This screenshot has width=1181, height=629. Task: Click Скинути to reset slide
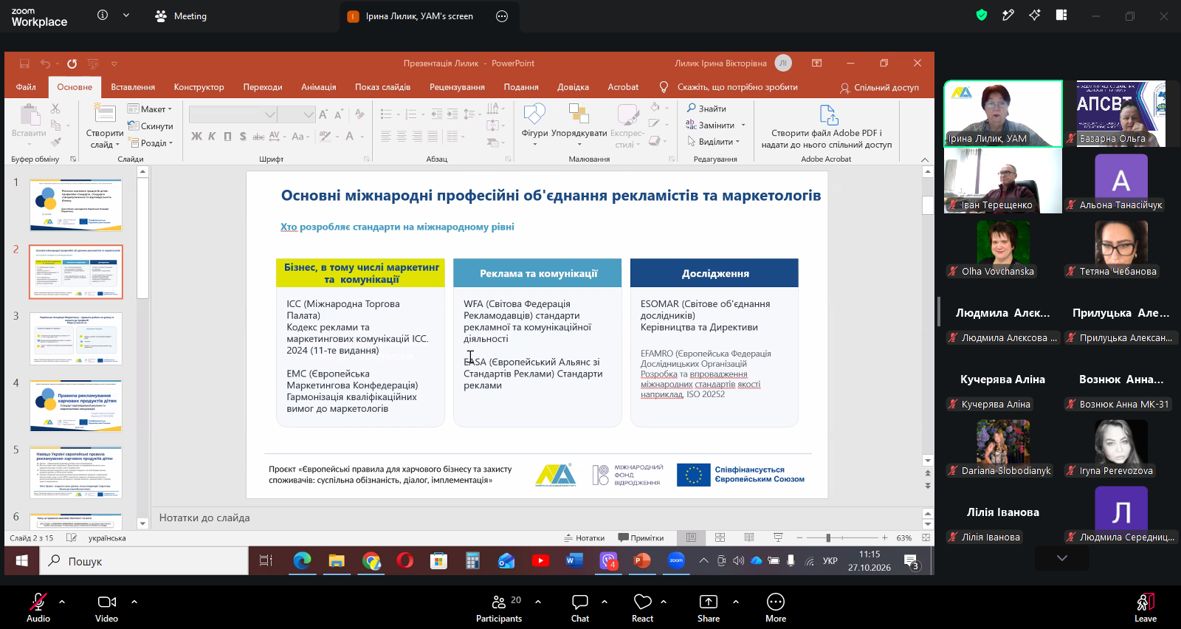click(x=151, y=126)
